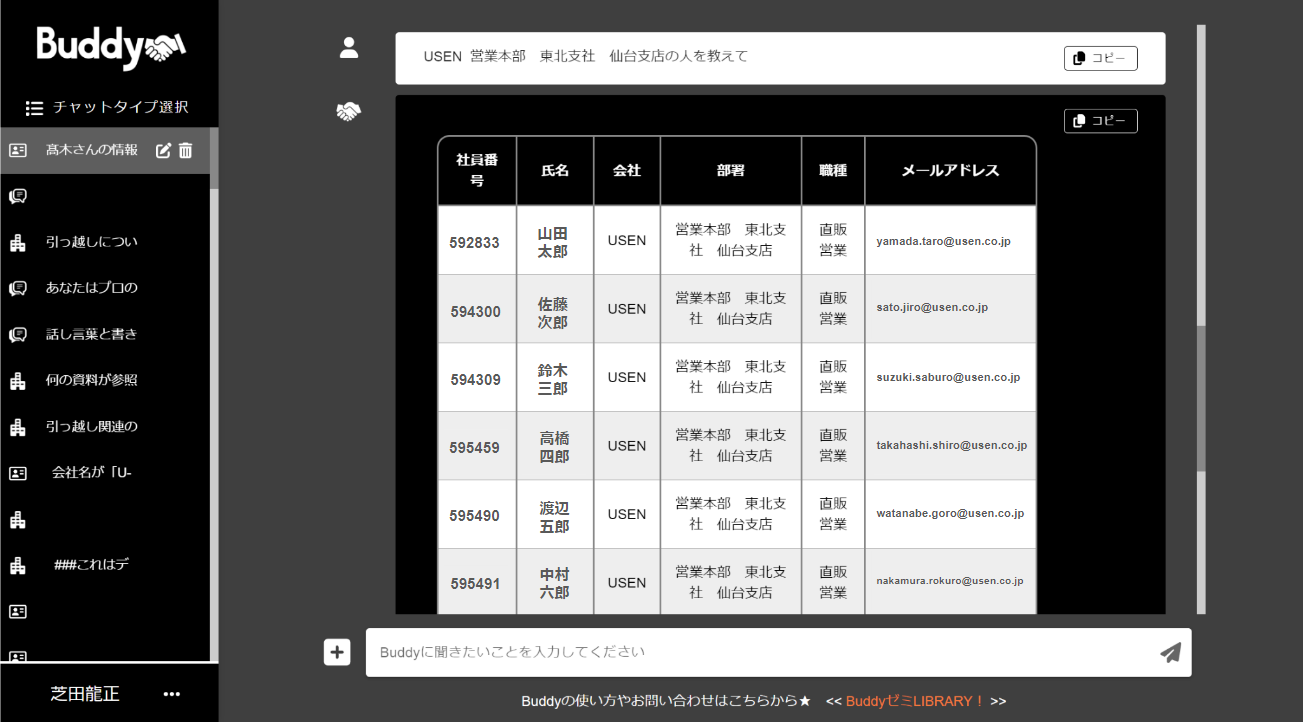This screenshot has width=1303, height=722.
Task: Click the メールアドレス column header
Action: (950, 170)
